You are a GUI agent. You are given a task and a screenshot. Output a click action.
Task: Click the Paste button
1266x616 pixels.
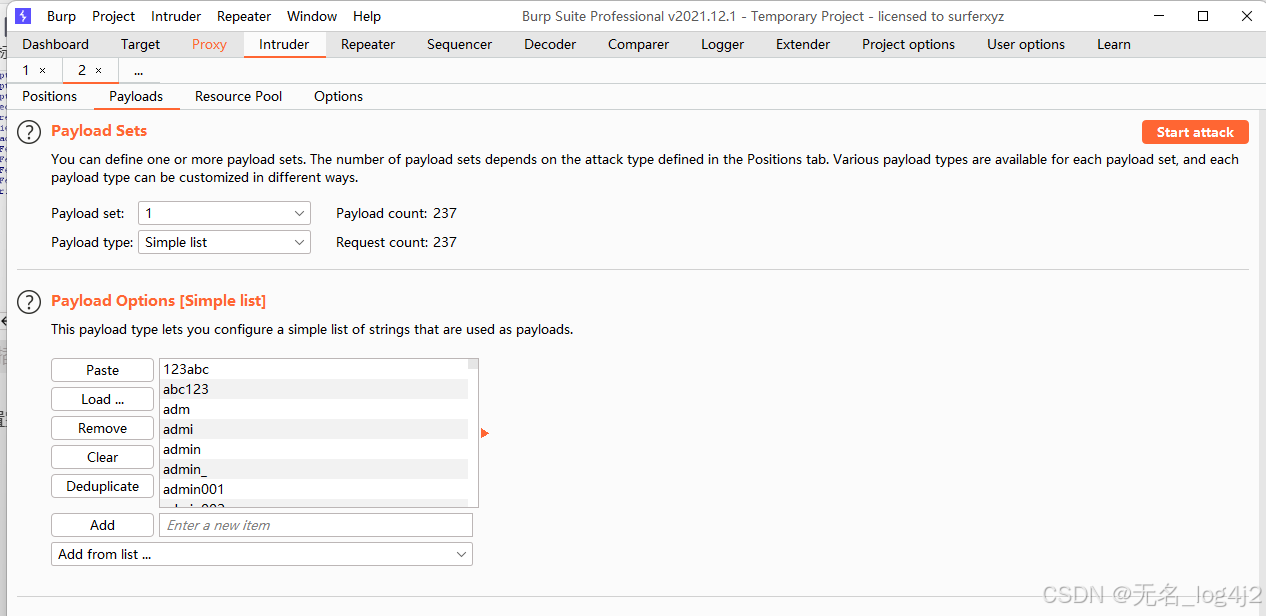pyautogui.click(x=102, y=370)
